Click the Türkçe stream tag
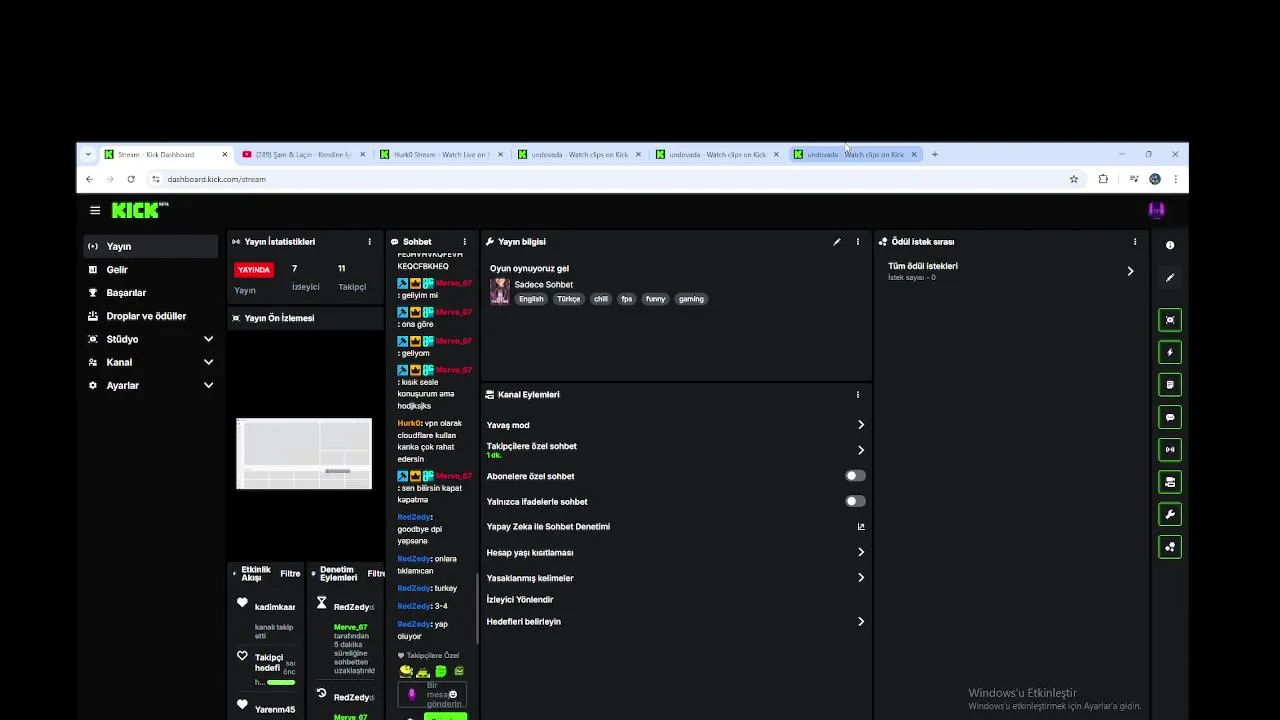 coord(568,299)
